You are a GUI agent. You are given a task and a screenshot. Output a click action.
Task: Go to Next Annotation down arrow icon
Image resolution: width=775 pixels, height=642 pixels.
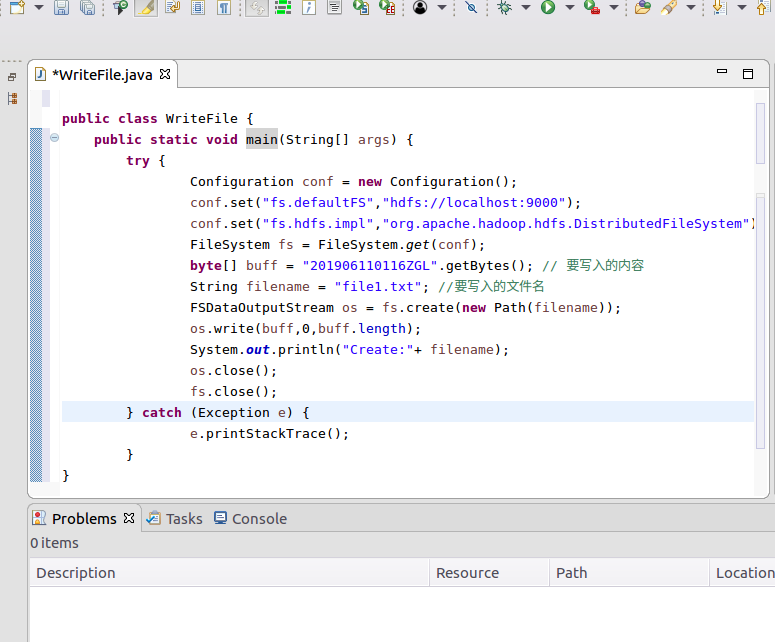coord(720,7)
